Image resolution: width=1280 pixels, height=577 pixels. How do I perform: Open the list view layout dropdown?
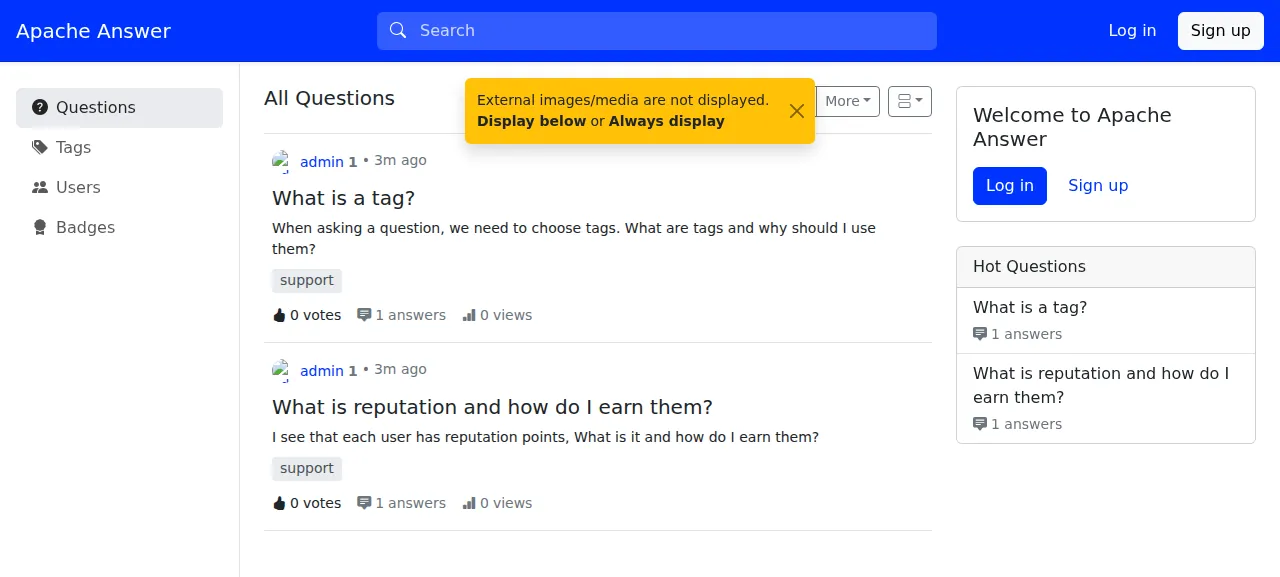[910, 101]
